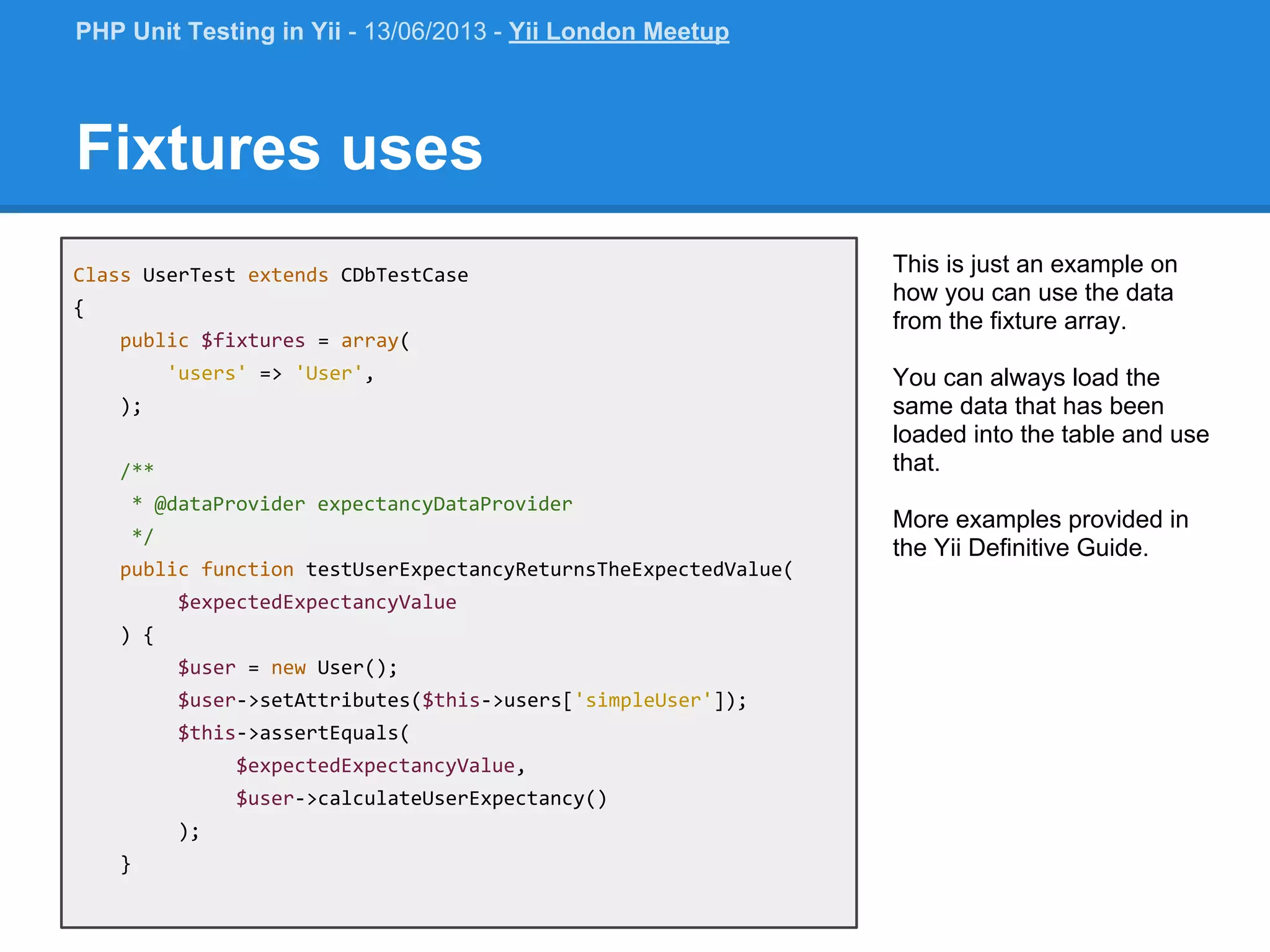
Task: Click the 'User' string value in the array
Action: 329,374
